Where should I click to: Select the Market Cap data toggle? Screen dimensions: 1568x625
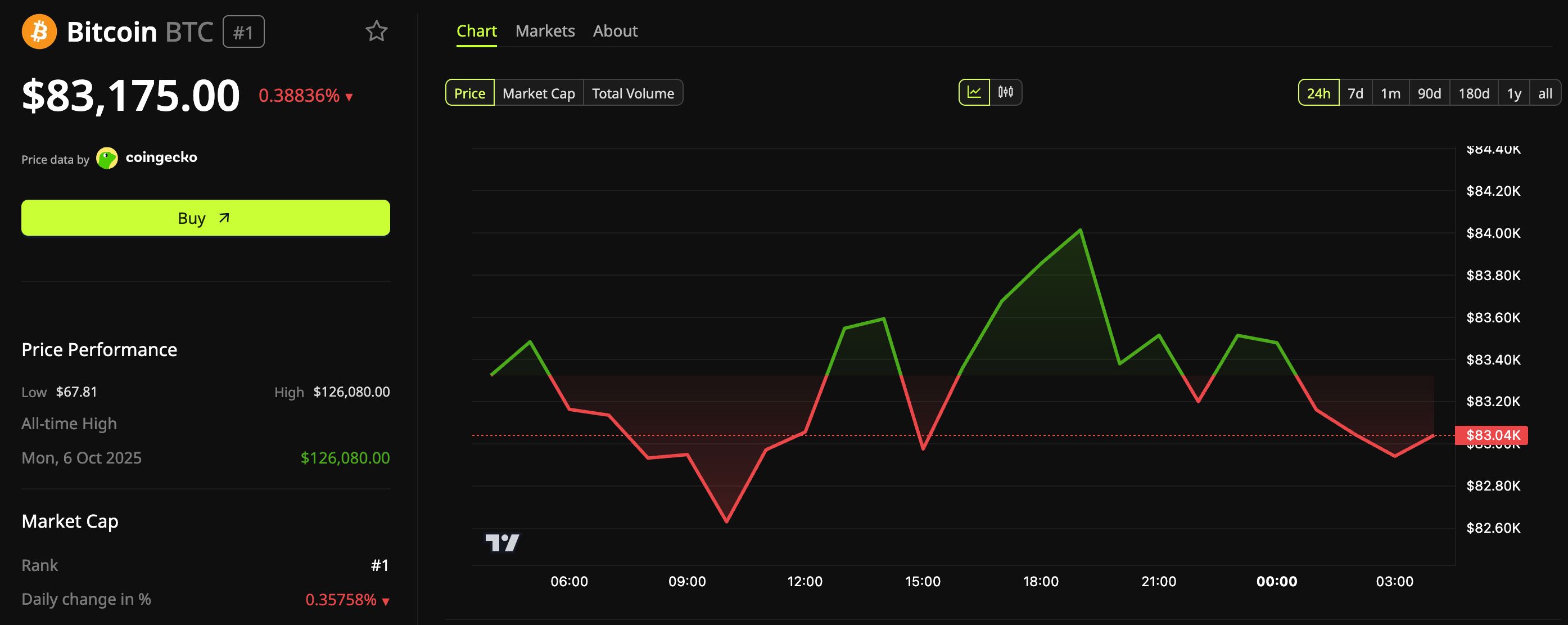point(539,93)
